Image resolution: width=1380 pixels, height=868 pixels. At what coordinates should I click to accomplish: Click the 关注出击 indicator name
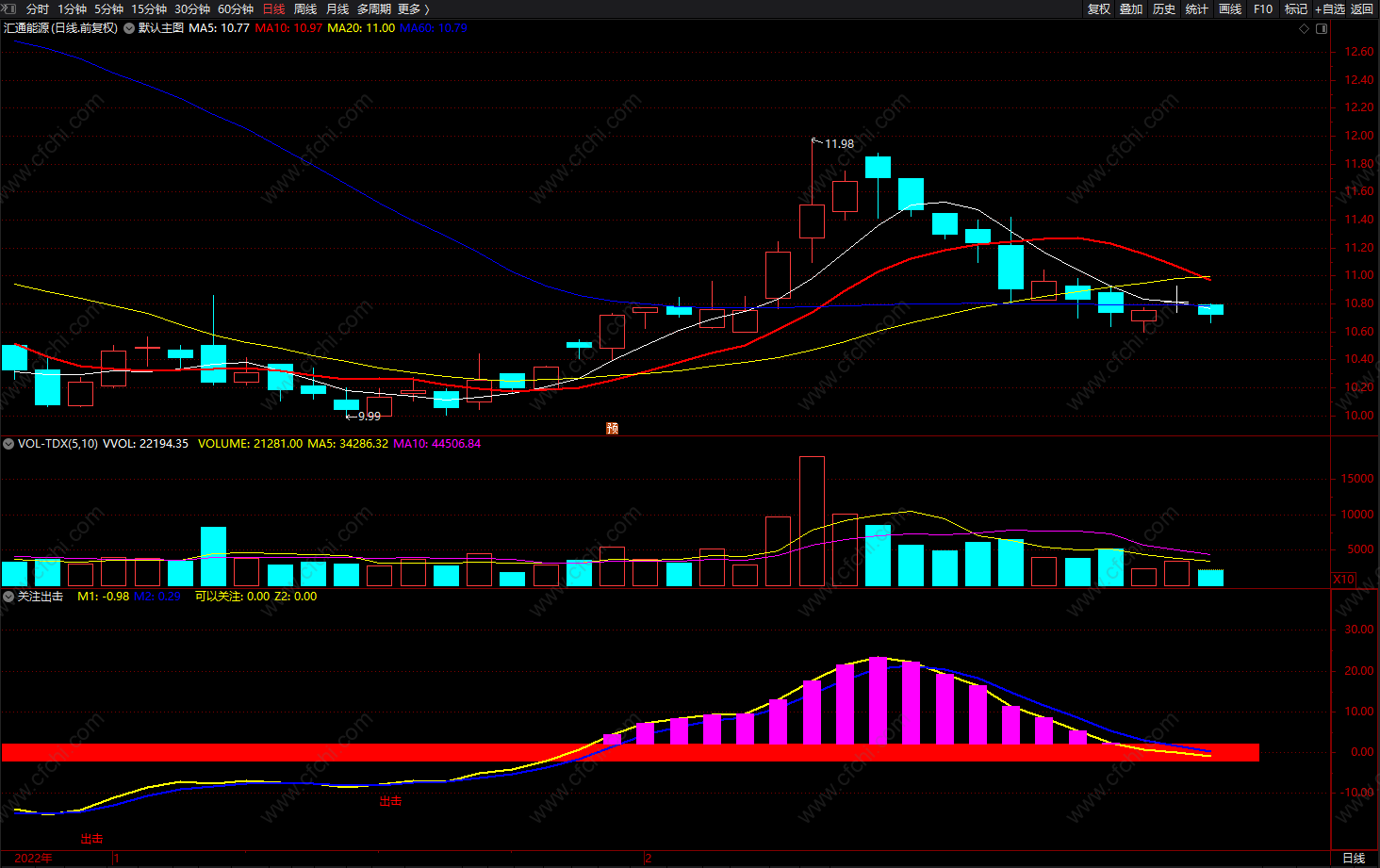point(41,597)
